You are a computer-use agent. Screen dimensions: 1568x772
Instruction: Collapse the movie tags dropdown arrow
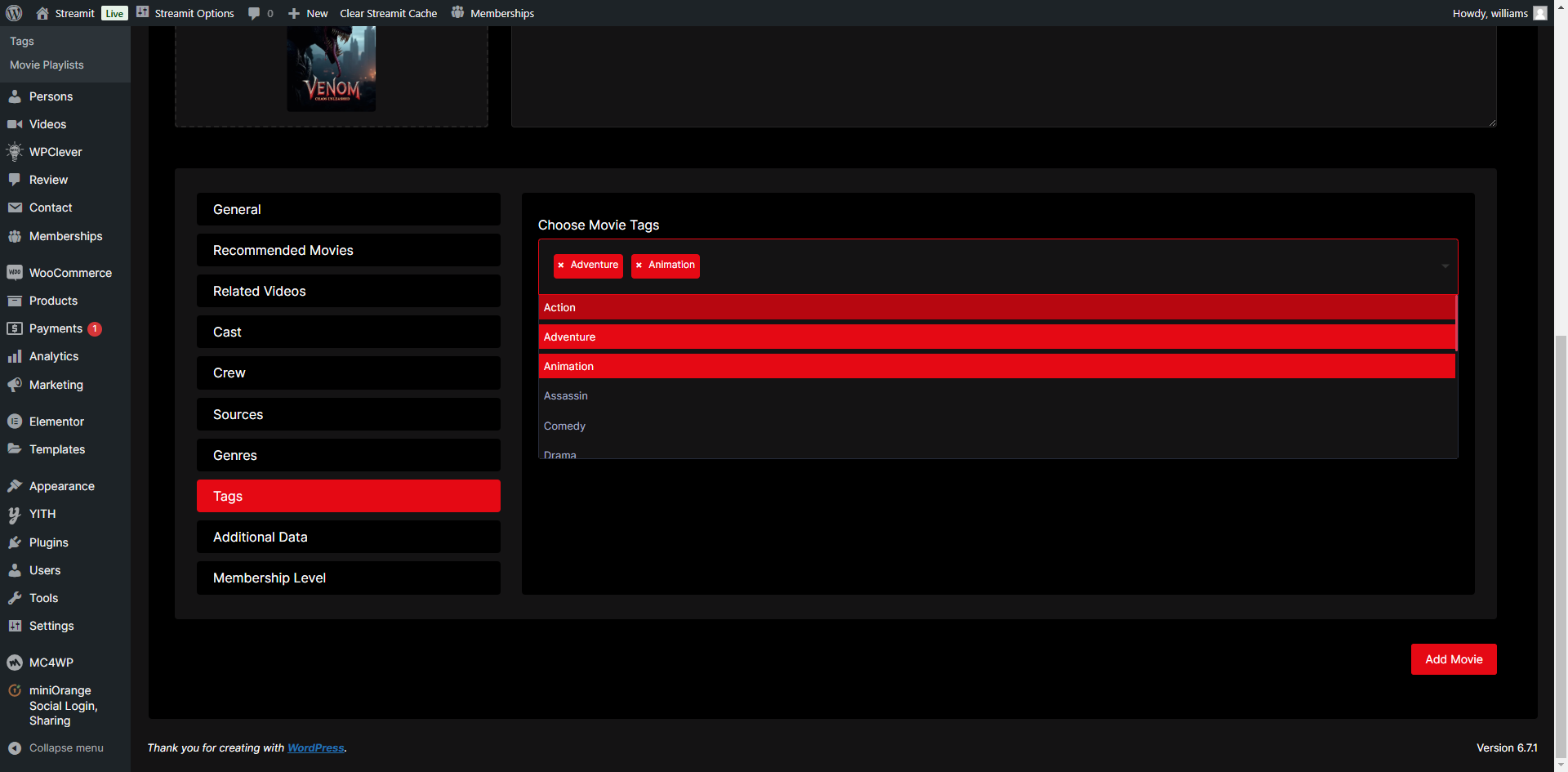coord(1445,266)
